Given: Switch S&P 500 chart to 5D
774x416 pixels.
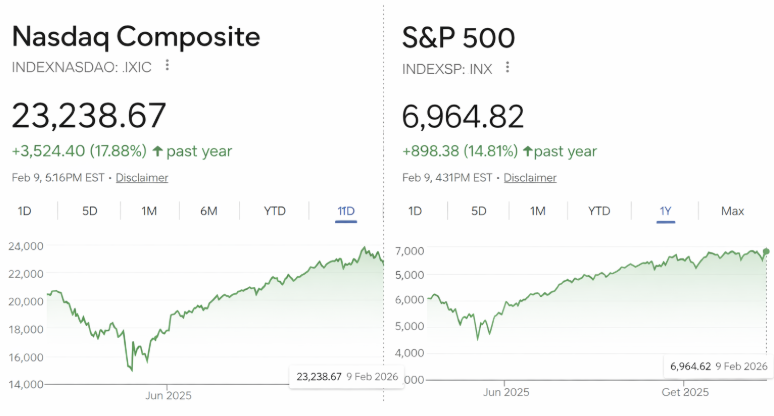Looking at the screenshot, I should (479, 211).
